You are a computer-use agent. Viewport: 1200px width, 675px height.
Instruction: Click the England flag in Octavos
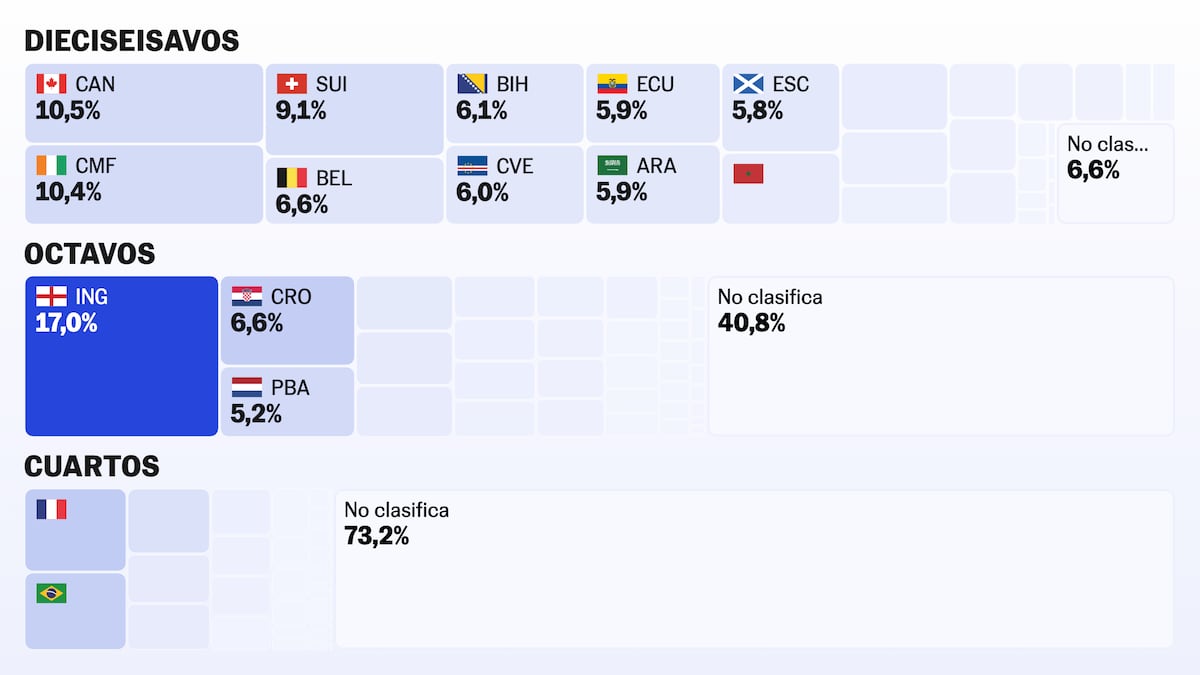click(x=51, y=297)
